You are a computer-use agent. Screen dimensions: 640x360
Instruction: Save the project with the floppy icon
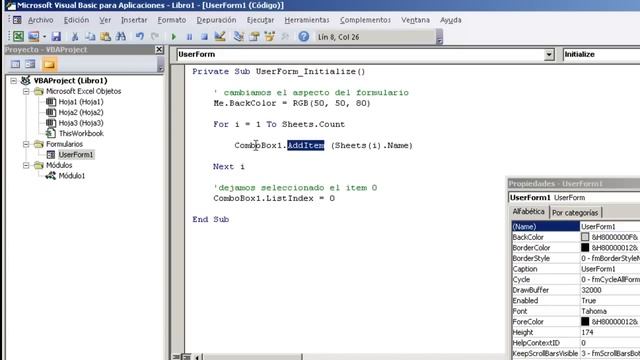(56, 36)
